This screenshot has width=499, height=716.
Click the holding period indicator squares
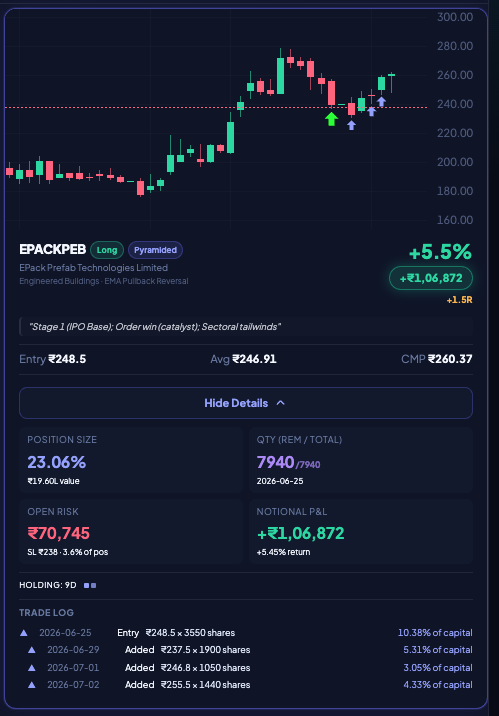point(90,585)
